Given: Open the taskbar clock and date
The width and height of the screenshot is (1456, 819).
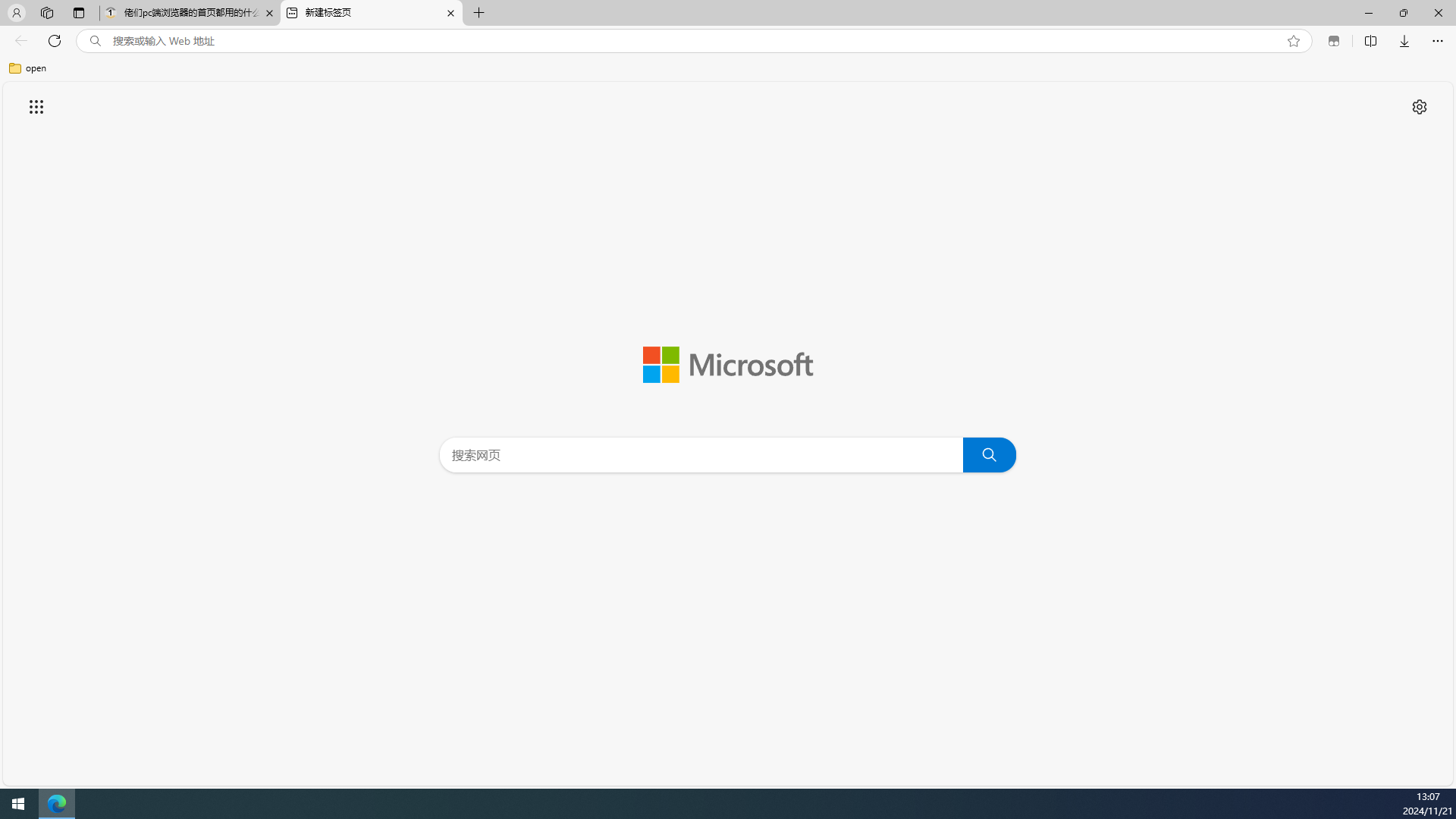Looking at the screenshot, I should [x=1427, y=804].
